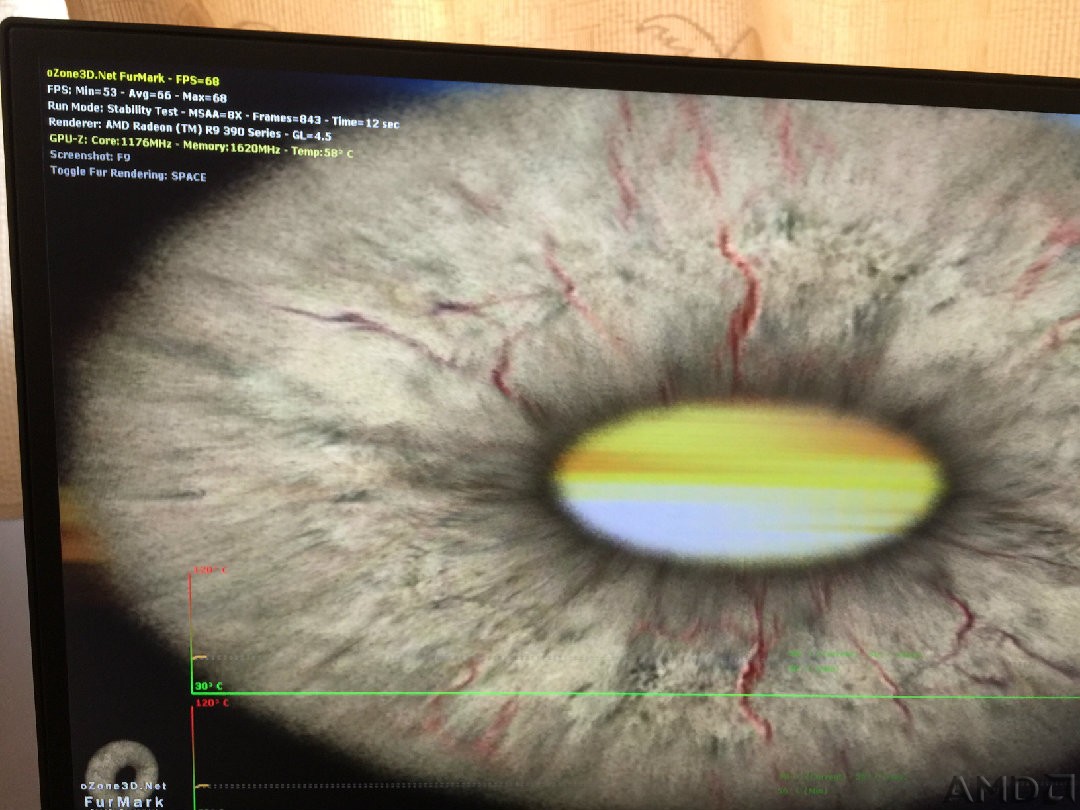Click the yellow trace on the lower temperature graph
Viewport: 1080px width, 810px height.
[x=202, y=785]
